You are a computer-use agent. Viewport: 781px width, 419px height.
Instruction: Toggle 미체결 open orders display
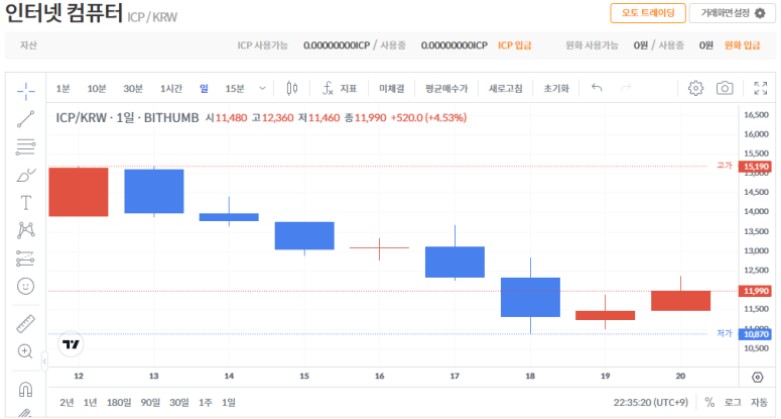tap(391, 89)
